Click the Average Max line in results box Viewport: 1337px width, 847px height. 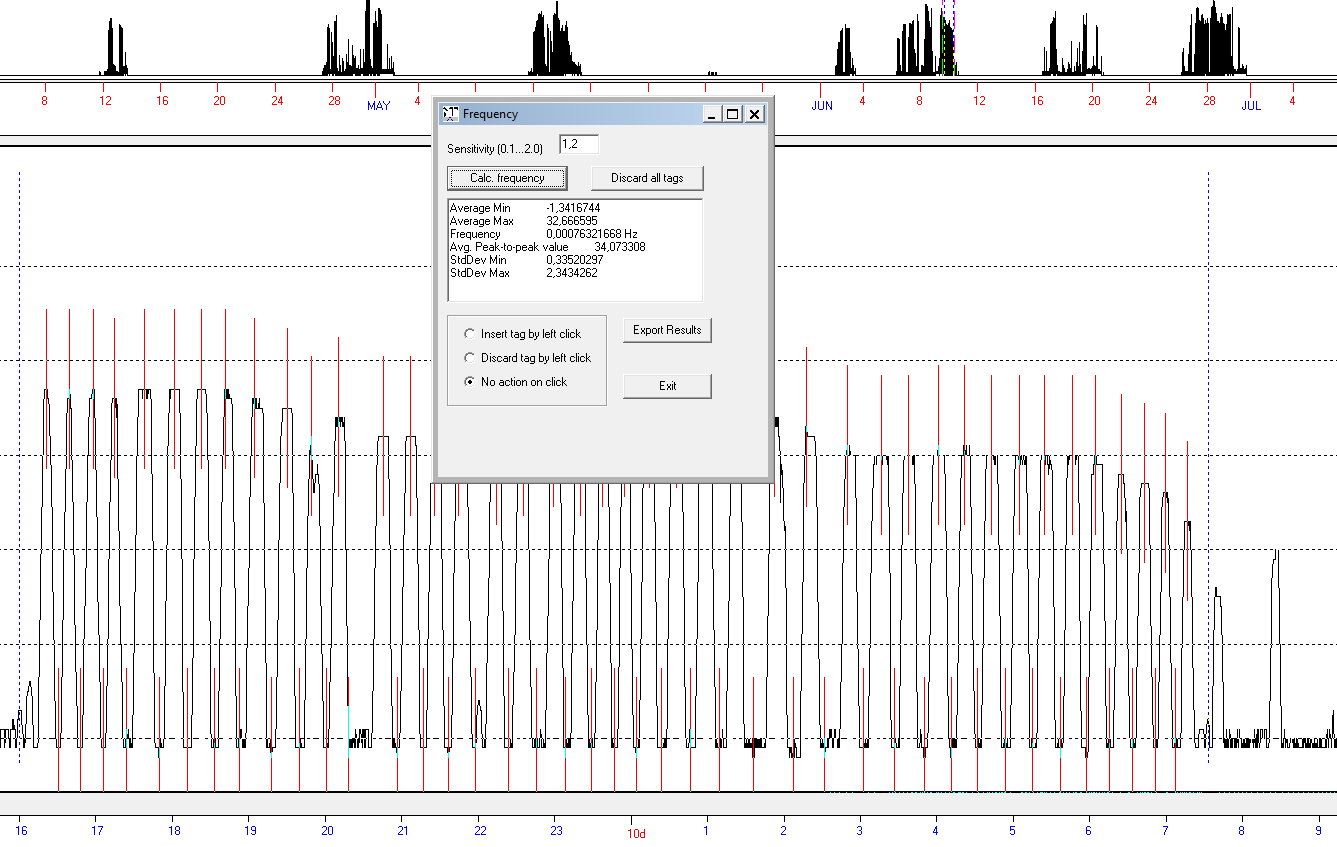524,221
